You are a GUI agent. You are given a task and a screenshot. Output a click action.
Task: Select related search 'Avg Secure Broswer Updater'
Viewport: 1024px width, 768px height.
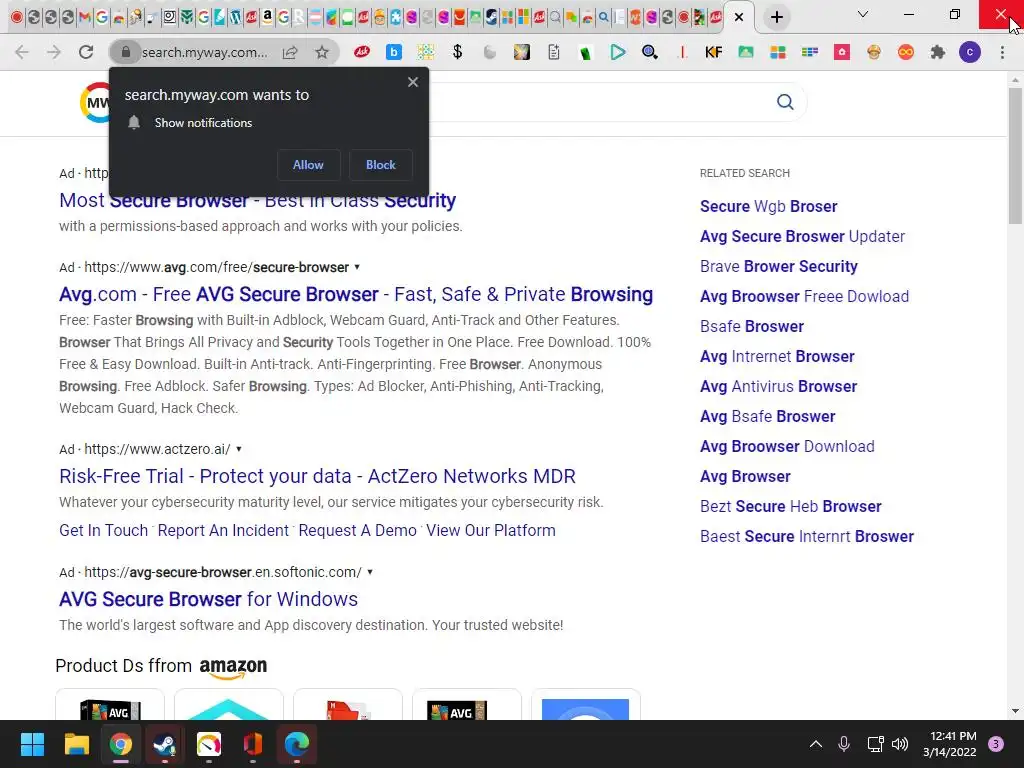point(802,236)
